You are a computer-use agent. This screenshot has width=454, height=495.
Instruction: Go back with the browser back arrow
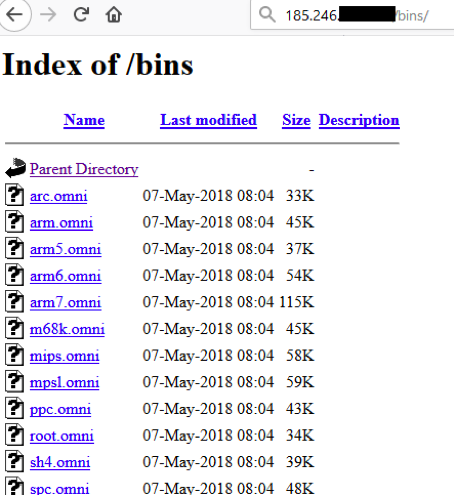(14, 15)
